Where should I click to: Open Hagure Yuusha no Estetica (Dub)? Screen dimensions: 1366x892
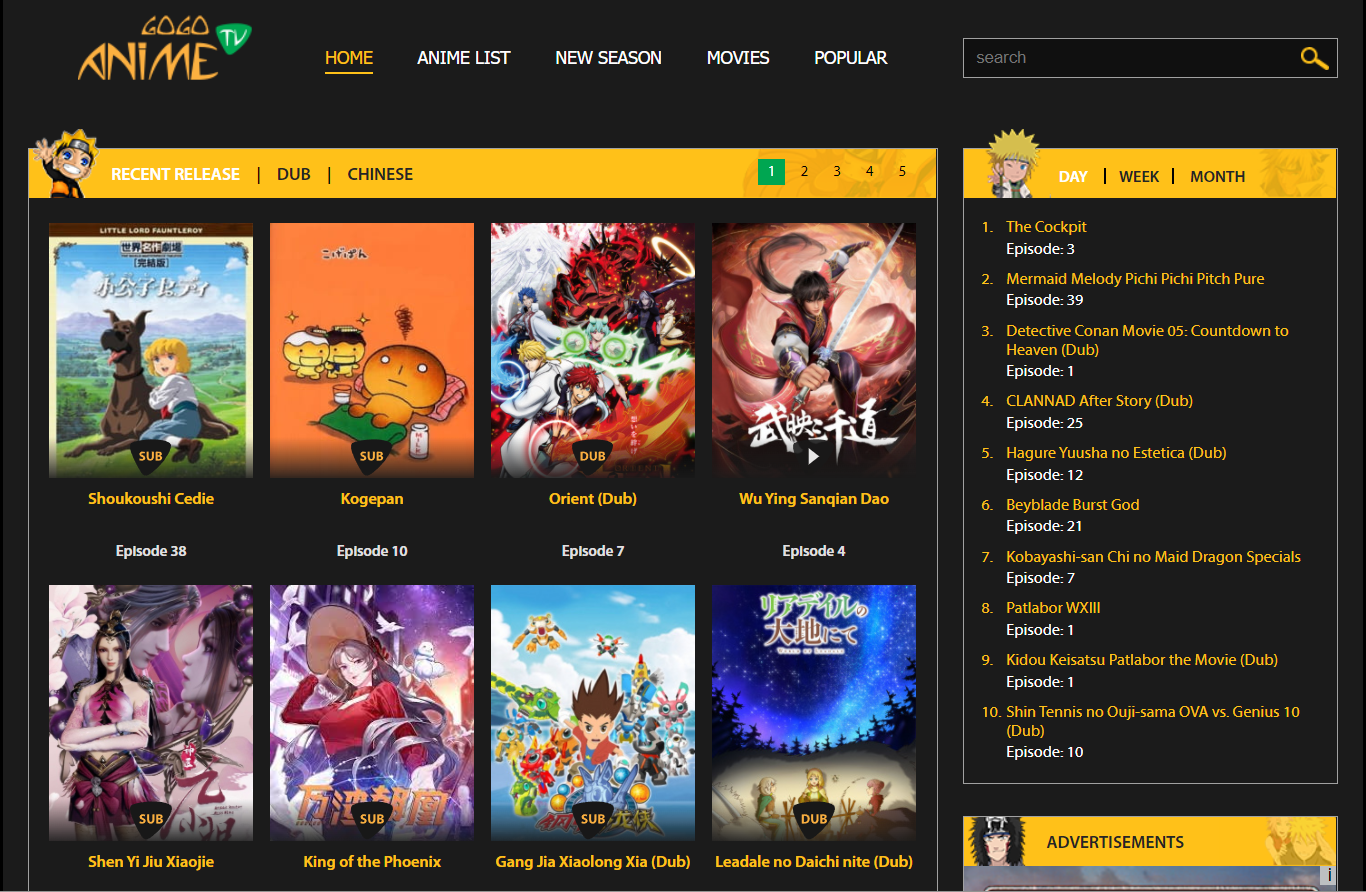(x=1116, y=453)
